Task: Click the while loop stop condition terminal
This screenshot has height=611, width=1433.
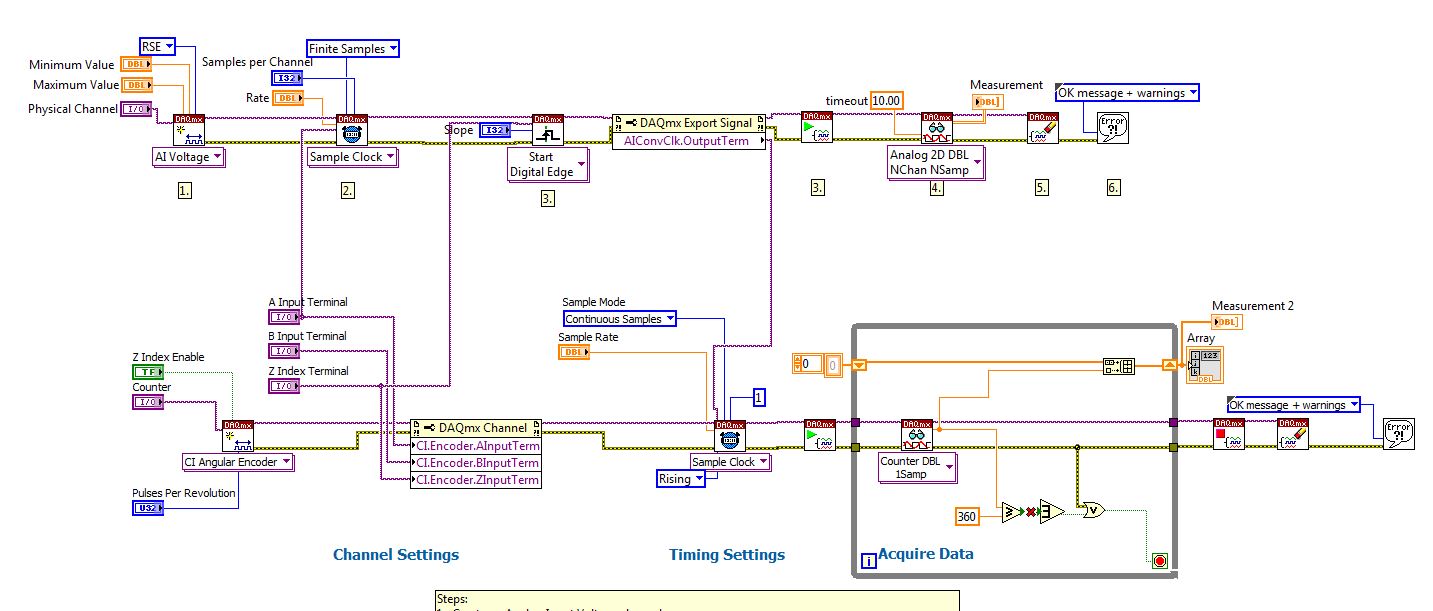Action: 1159,561
